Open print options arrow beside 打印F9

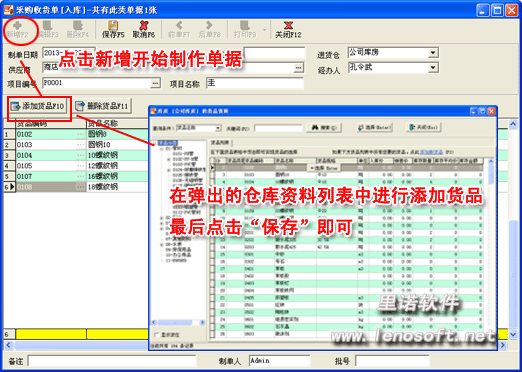(x=265, y=30)
